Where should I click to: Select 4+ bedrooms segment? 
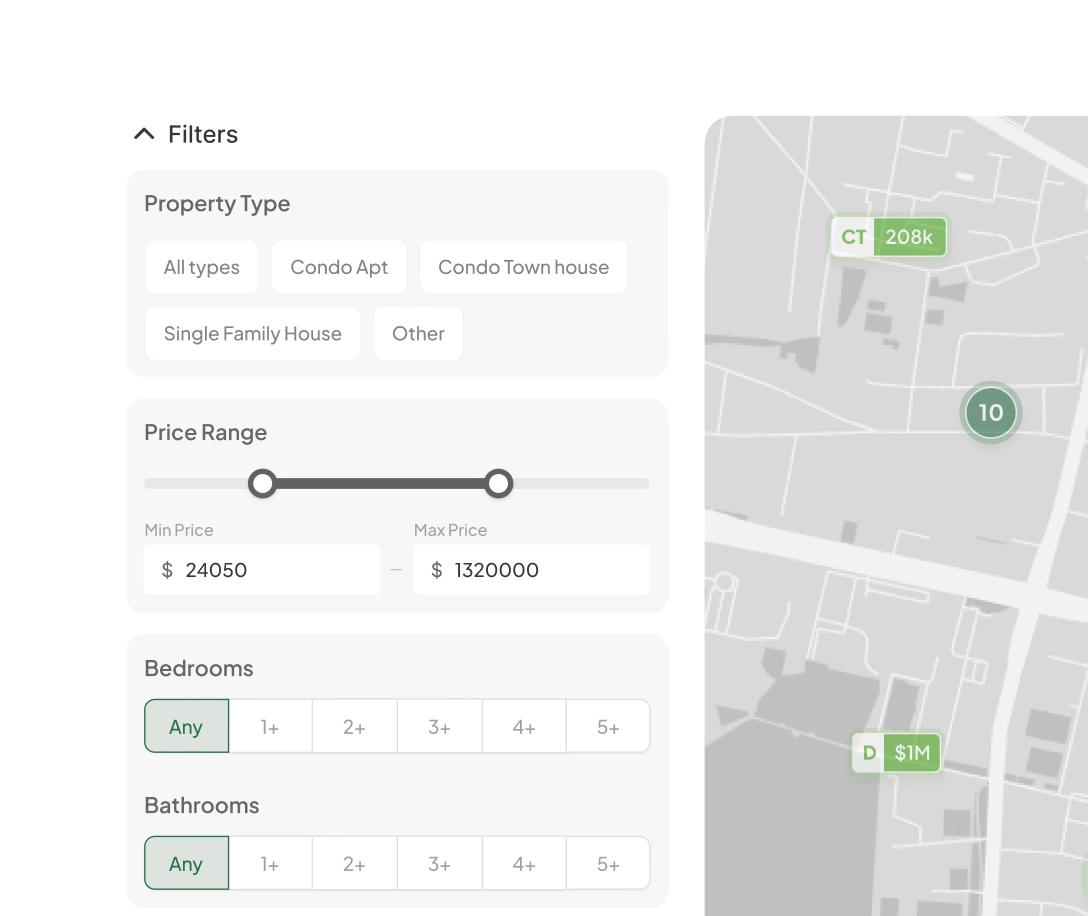[x=524, y=727]
